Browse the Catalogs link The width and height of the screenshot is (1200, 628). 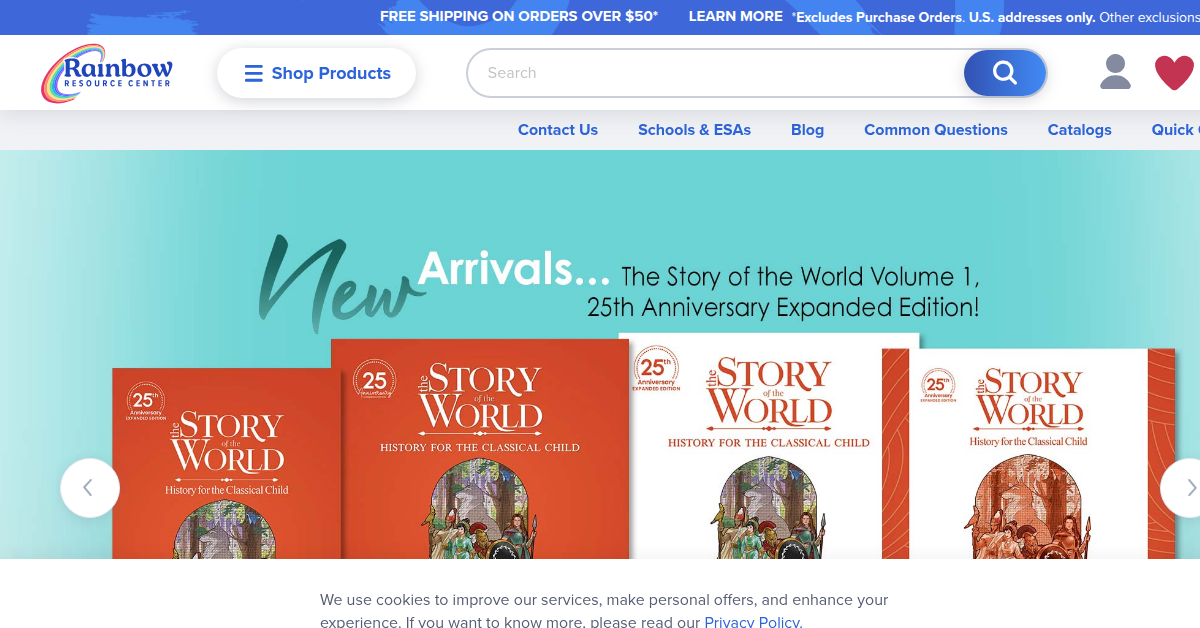pyautogui.click(x=1079, y=130)
